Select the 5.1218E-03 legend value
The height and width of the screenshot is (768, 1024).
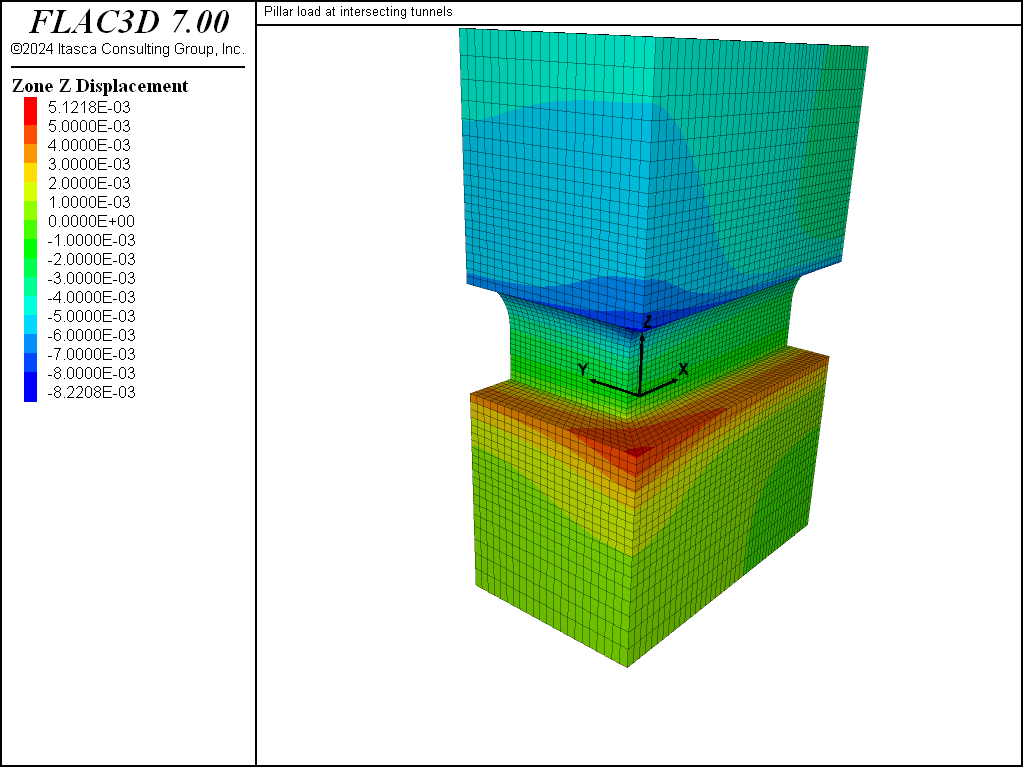coord(89,107)
